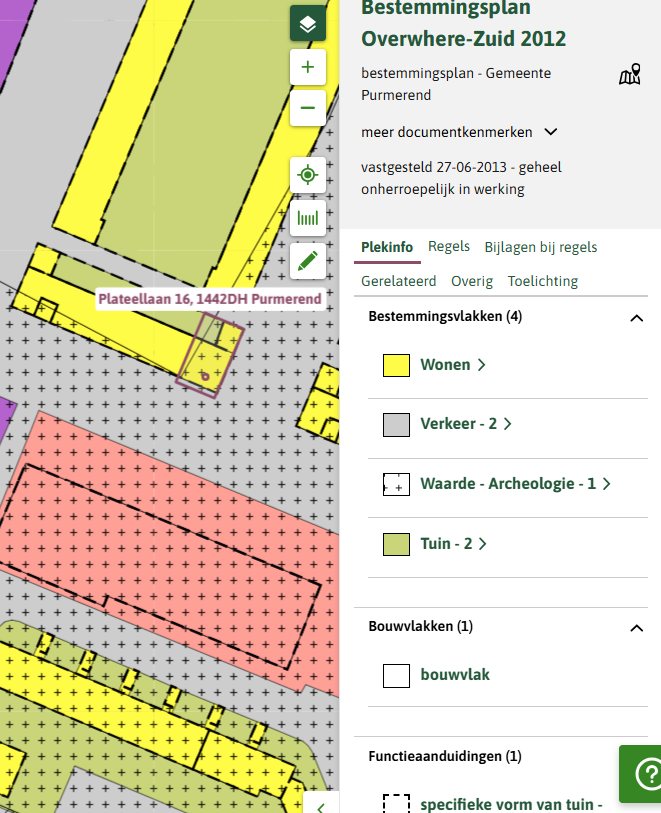Click the panel collapse arrow at bottom
This screenshot has height=813, width=661.
(x=321, y=804)
